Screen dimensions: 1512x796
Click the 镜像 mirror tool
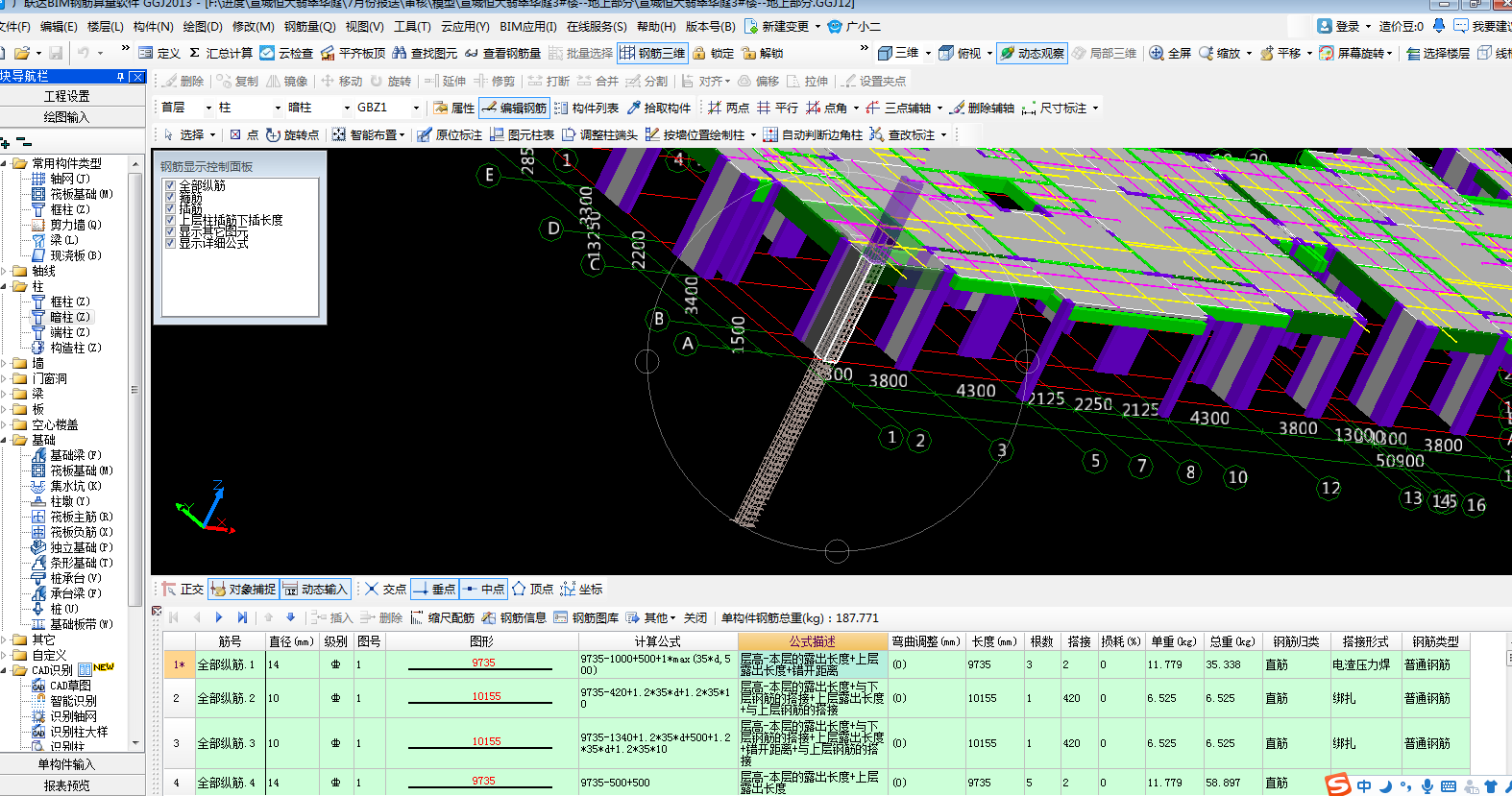click(x=286, y=82)
